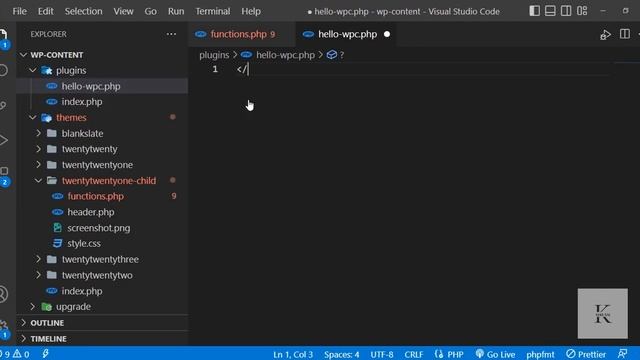Open the View menu
Image resolution: width=640 pixels, height=360 pixels.
pos(123,11)
